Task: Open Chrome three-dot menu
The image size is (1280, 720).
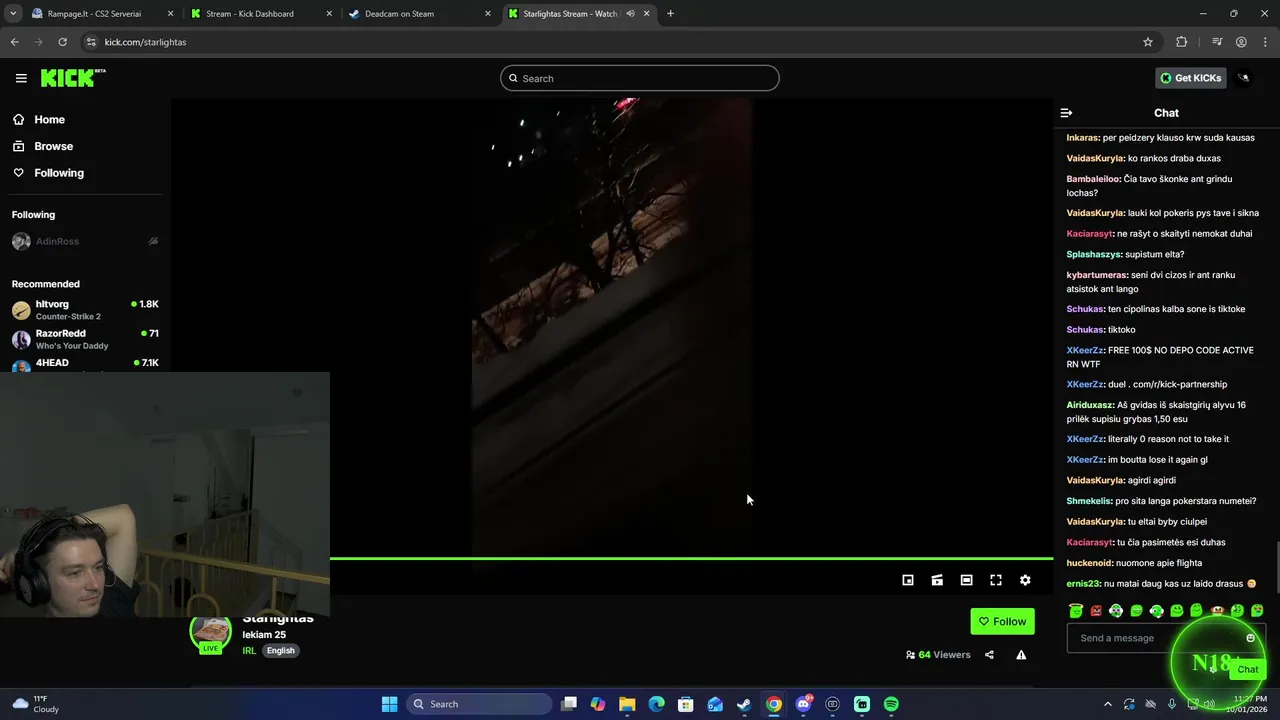Action: 1266,42
